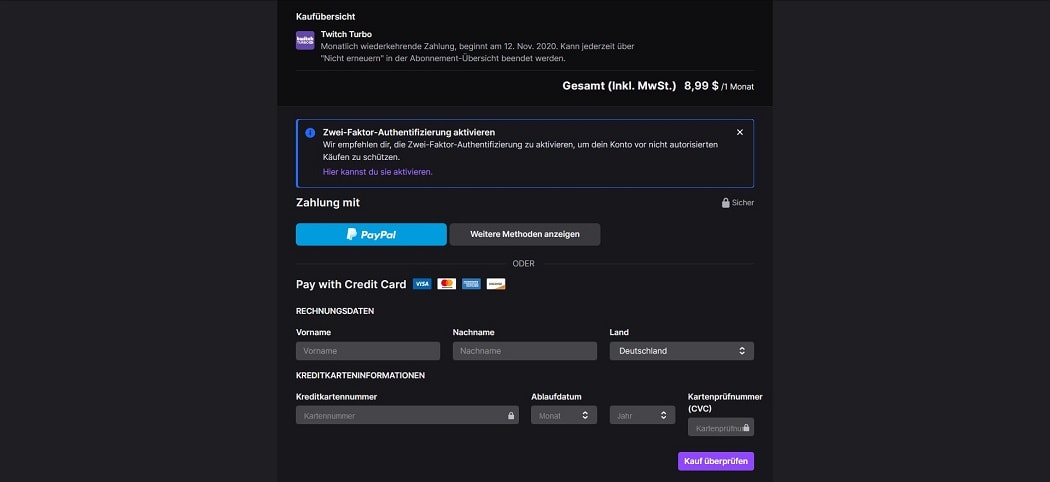
Task: Click the blue info icon in notification
Action: [x=310, y=133]
